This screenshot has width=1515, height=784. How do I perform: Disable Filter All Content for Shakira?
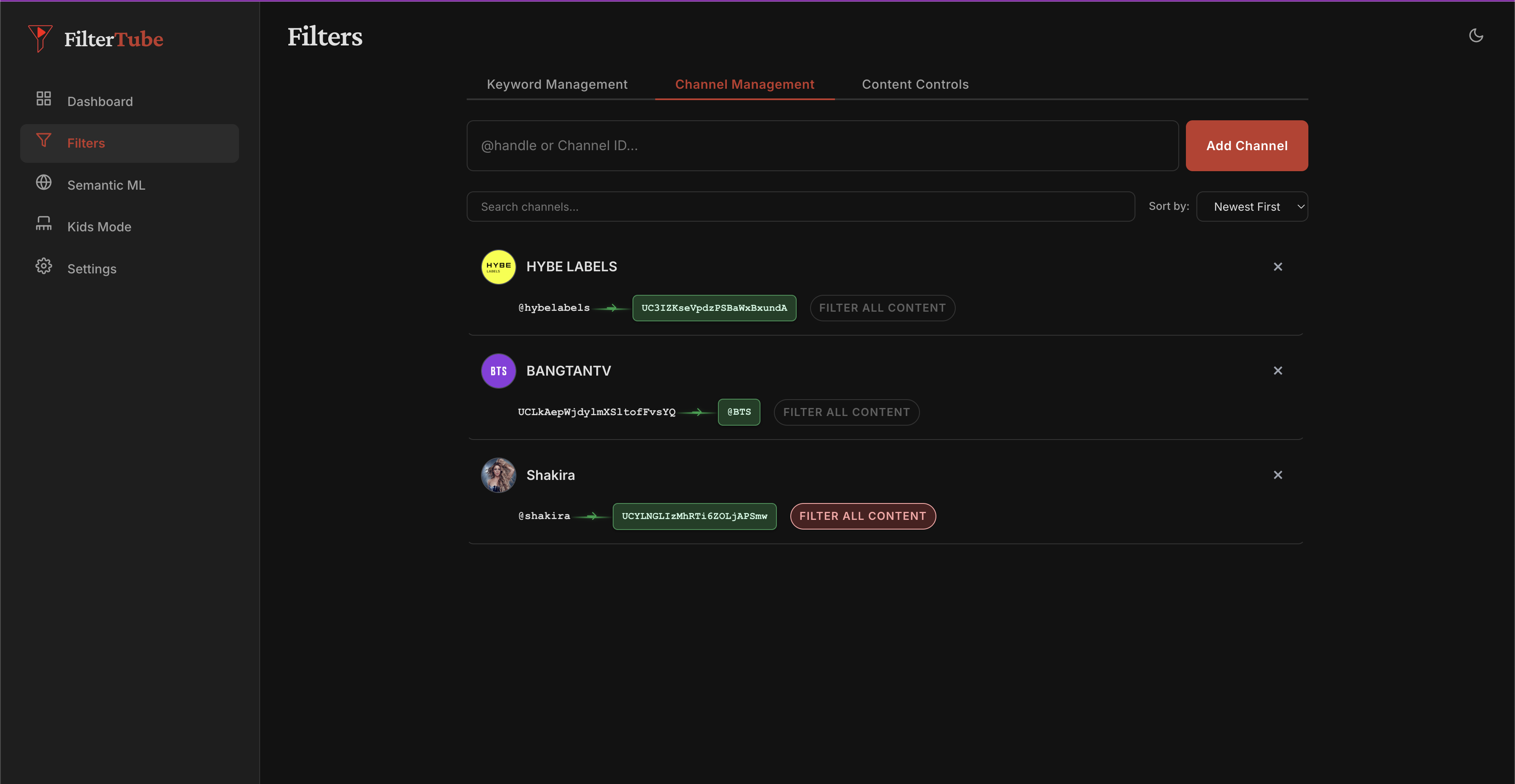point(862,516)
